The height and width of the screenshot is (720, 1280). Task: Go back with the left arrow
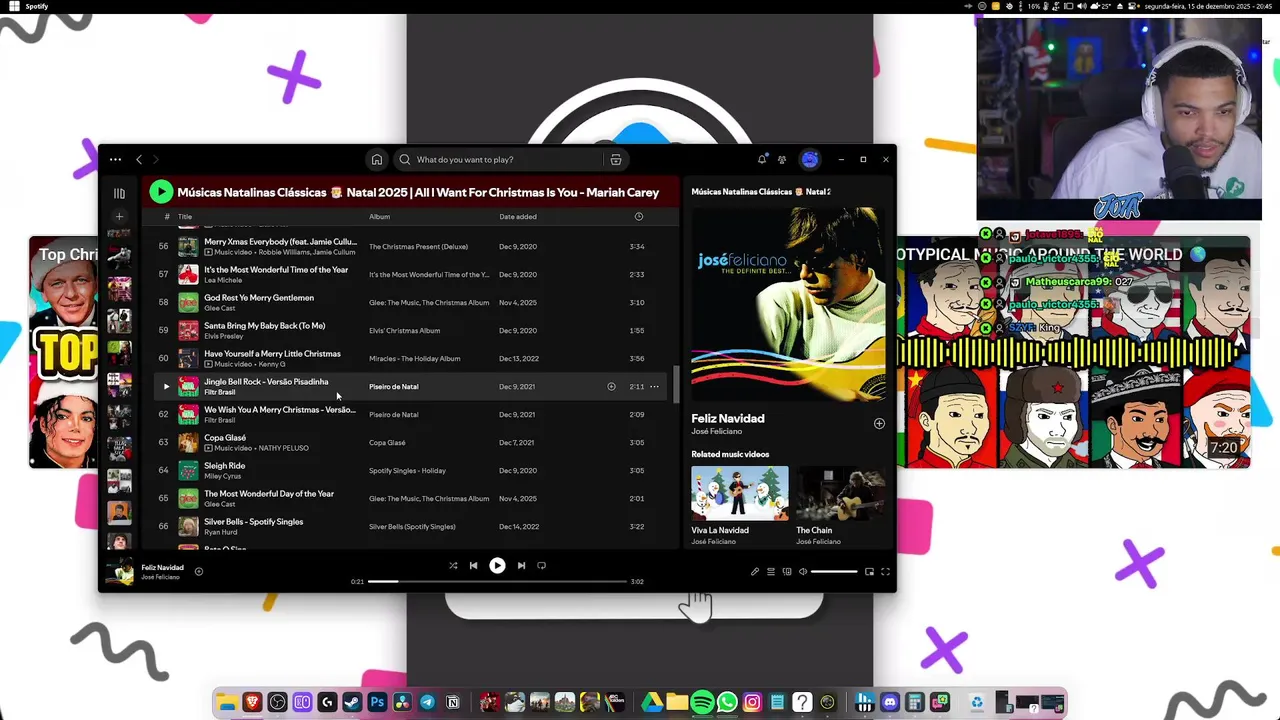pyautogui.click(x=139, y=160)
